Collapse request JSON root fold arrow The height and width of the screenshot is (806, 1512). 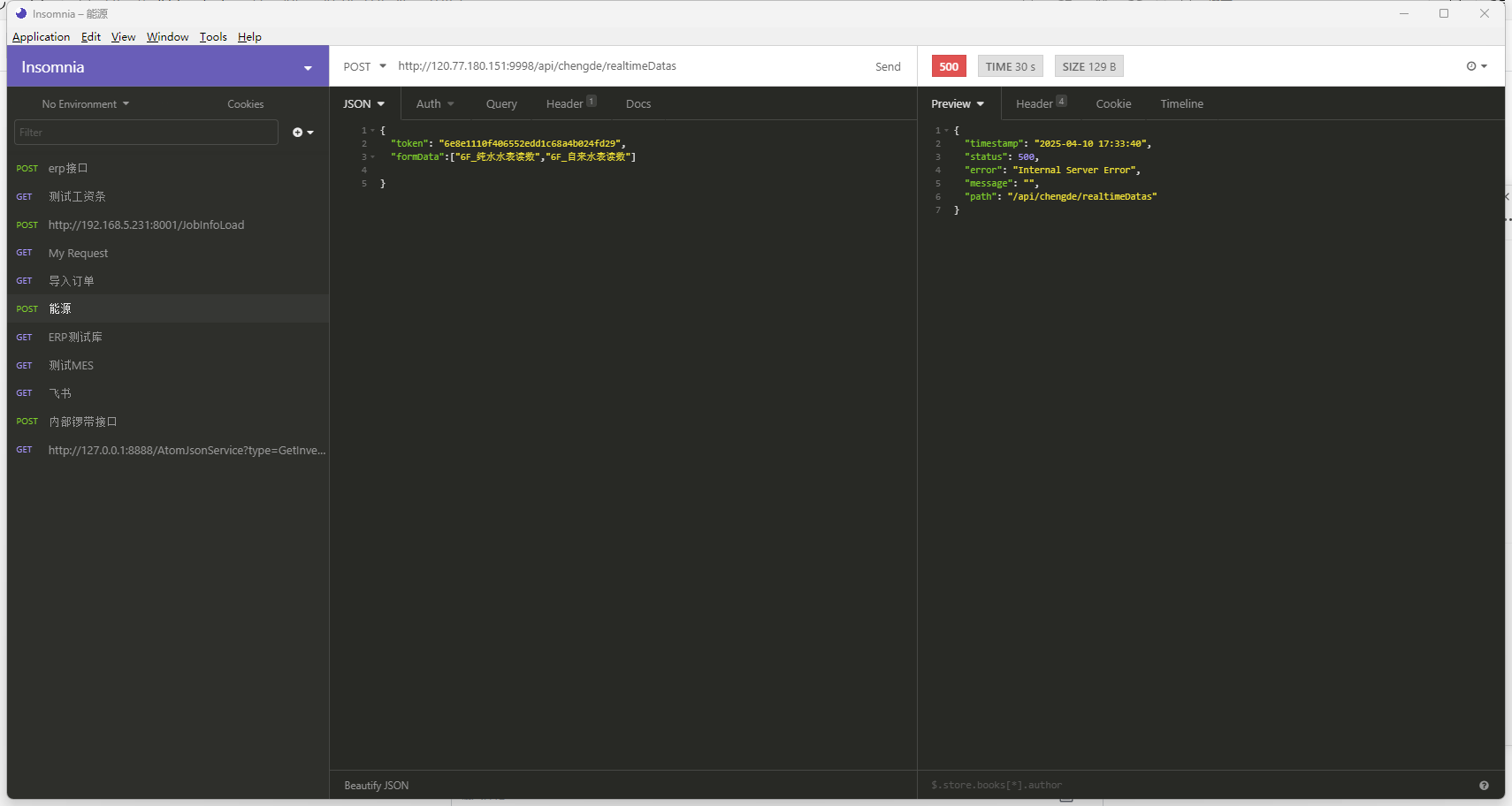click(x=373, y=130)
